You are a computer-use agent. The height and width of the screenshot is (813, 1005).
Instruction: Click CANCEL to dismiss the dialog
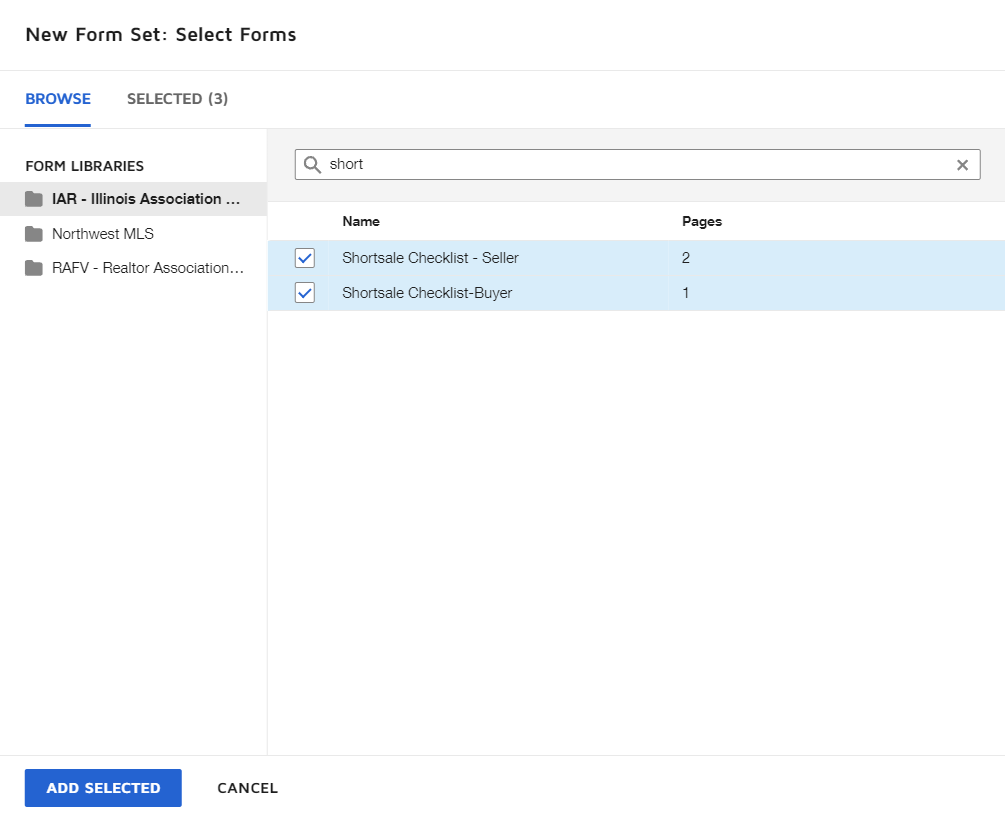tap(247, 788)
